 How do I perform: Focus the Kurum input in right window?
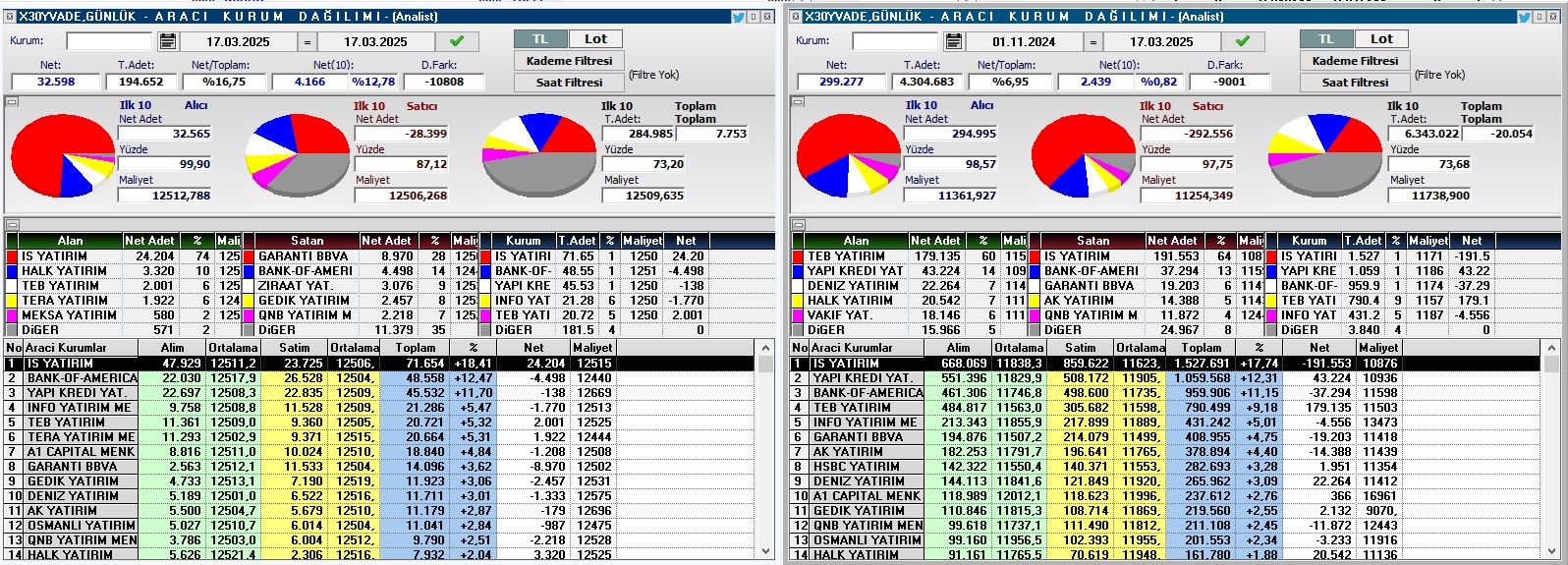(895, 41)
